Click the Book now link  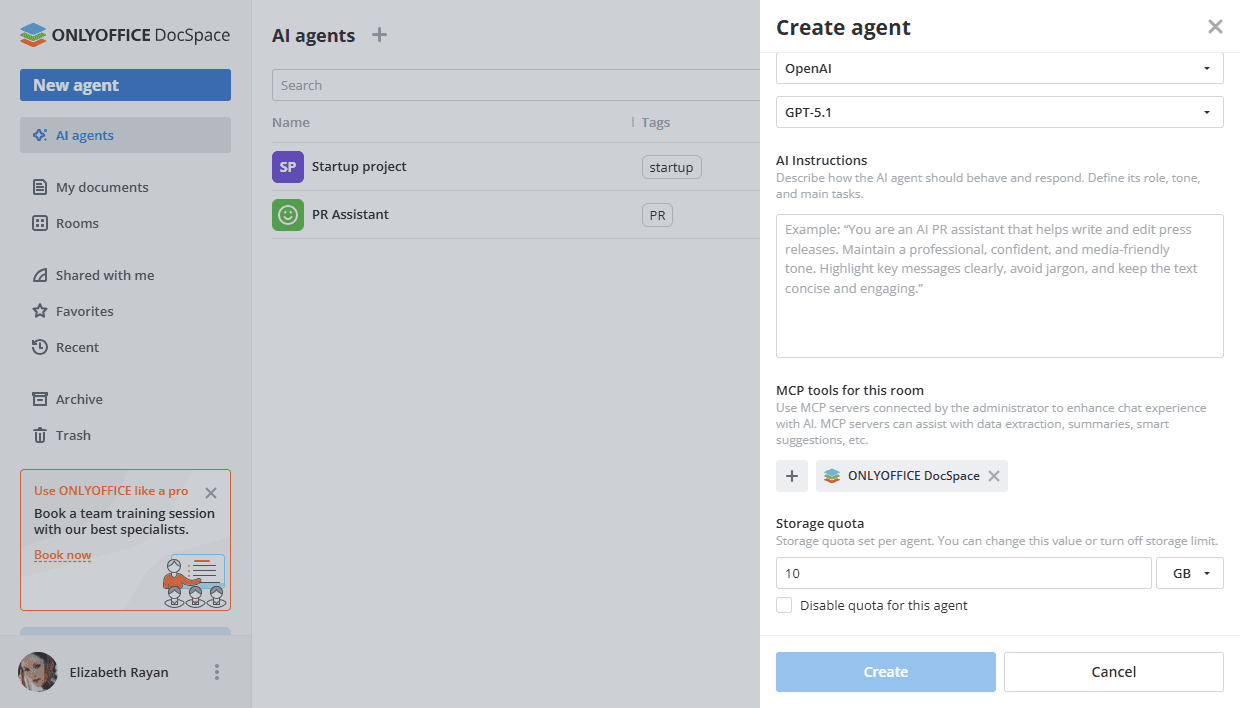(x=62, y=554)
